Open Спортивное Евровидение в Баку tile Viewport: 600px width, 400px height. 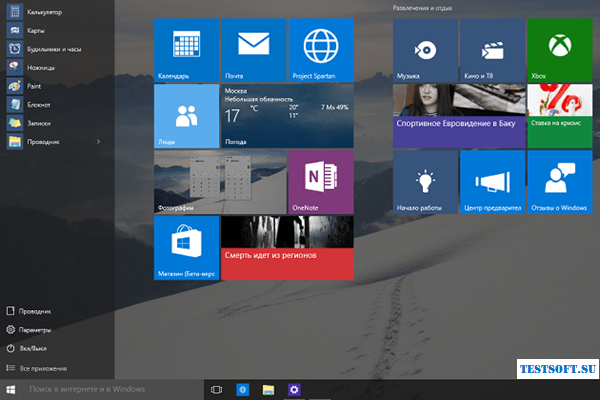(x=459, y=116)
